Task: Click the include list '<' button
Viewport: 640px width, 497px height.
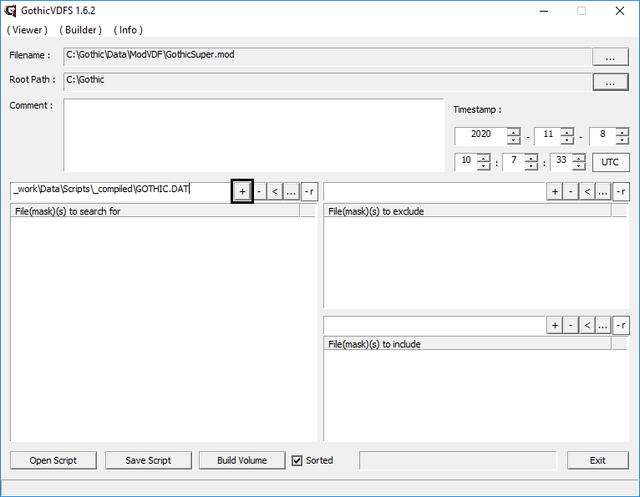Action: pyautogui.click(x=587, y=325)
